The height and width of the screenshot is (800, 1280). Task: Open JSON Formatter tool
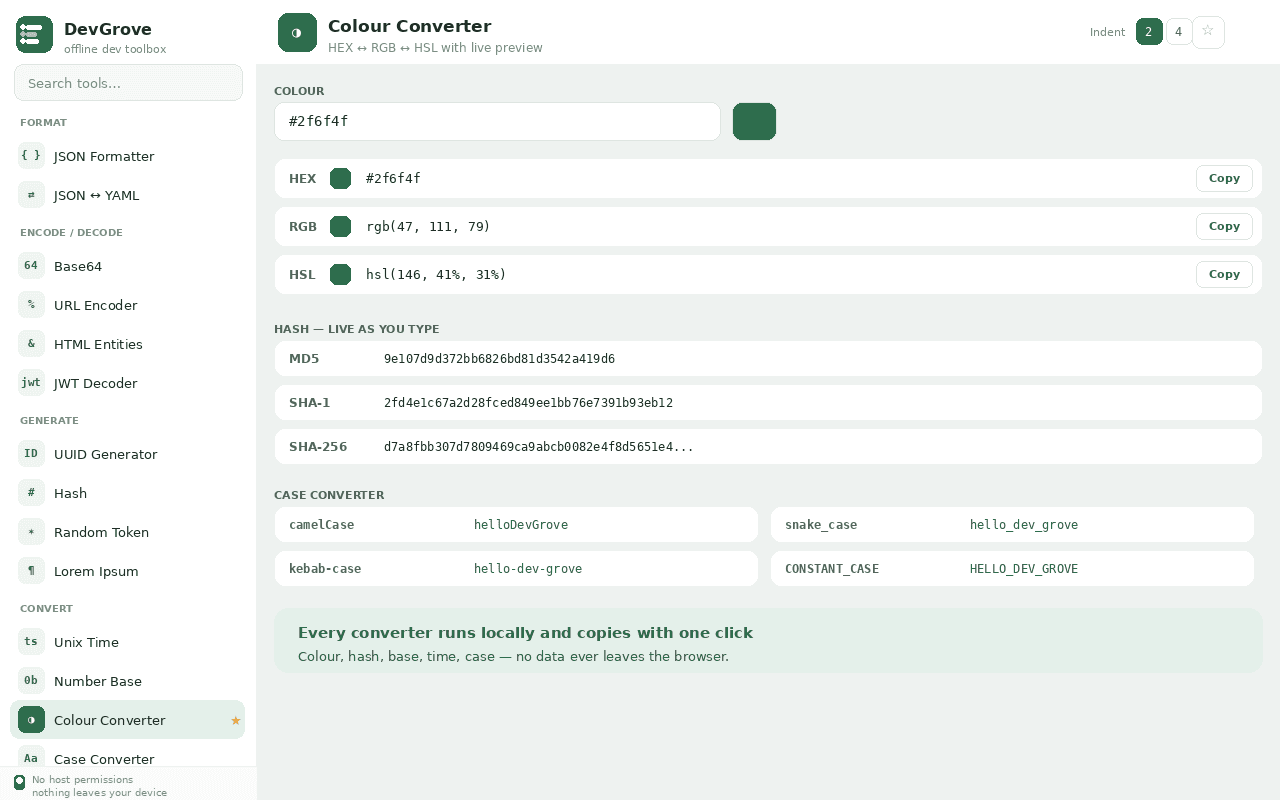[127, 156]
